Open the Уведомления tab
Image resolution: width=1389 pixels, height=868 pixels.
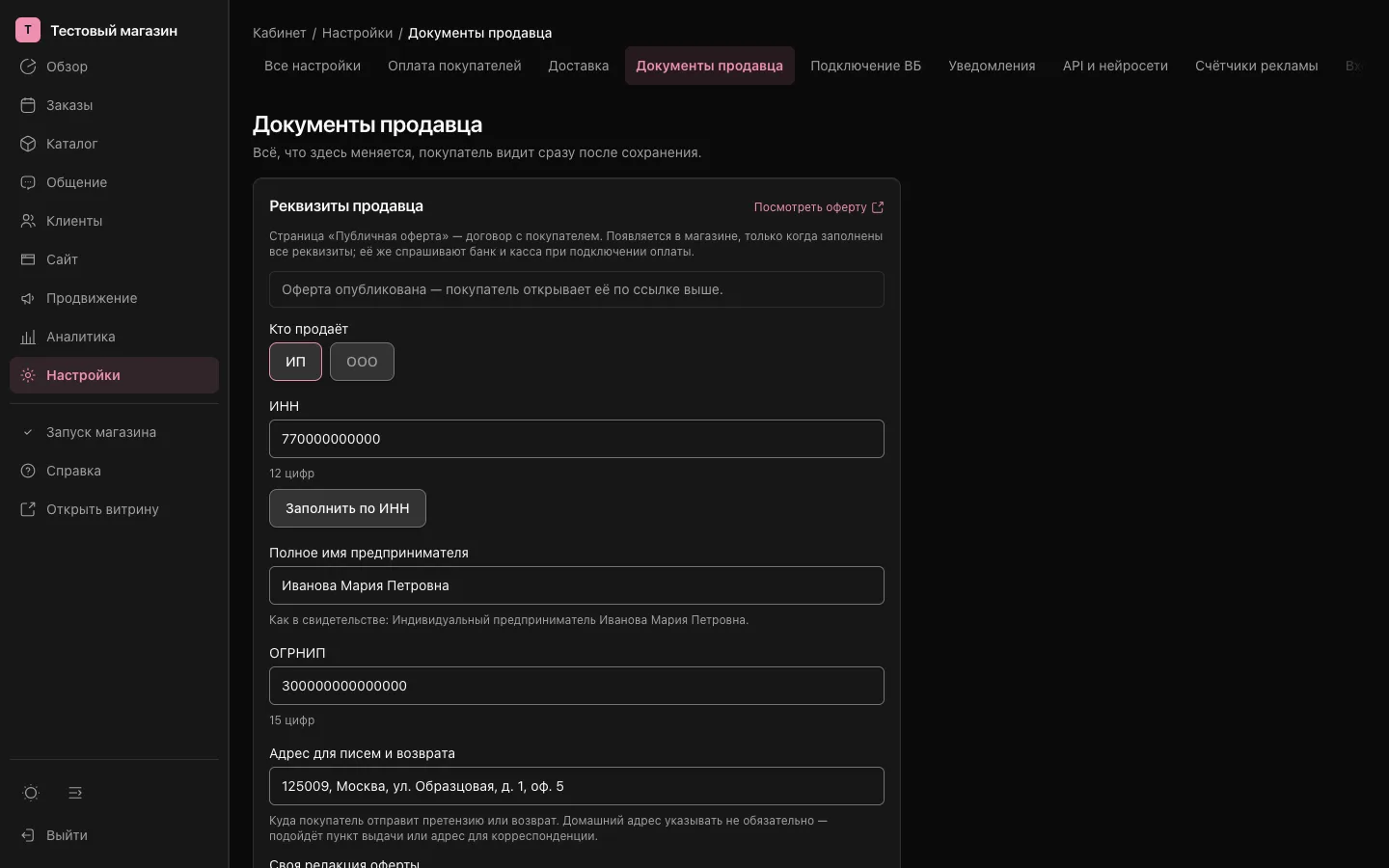coord(992,66)
